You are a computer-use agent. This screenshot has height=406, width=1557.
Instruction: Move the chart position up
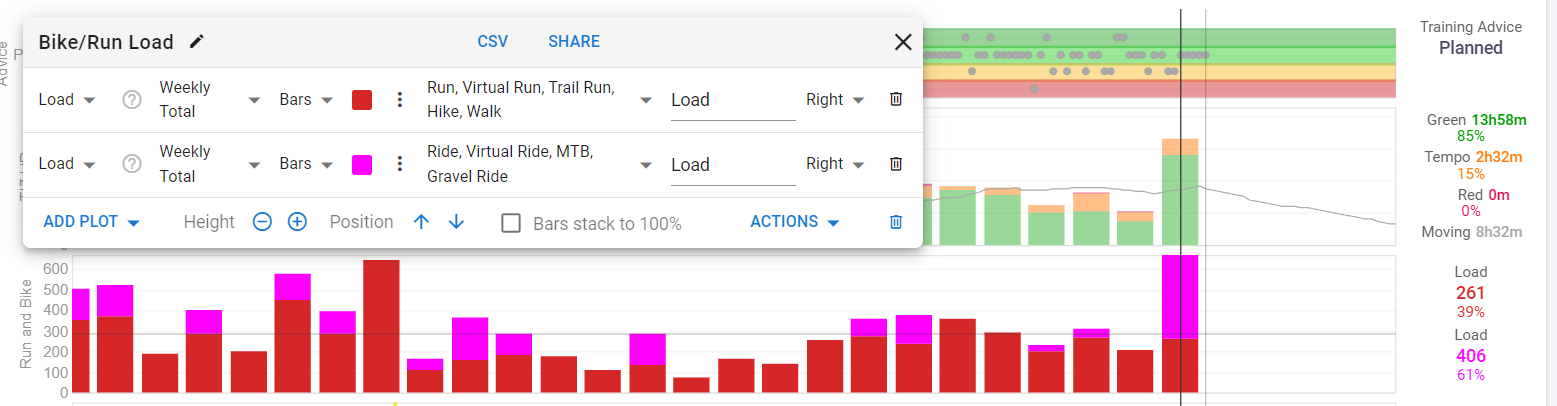coord(421,222)
